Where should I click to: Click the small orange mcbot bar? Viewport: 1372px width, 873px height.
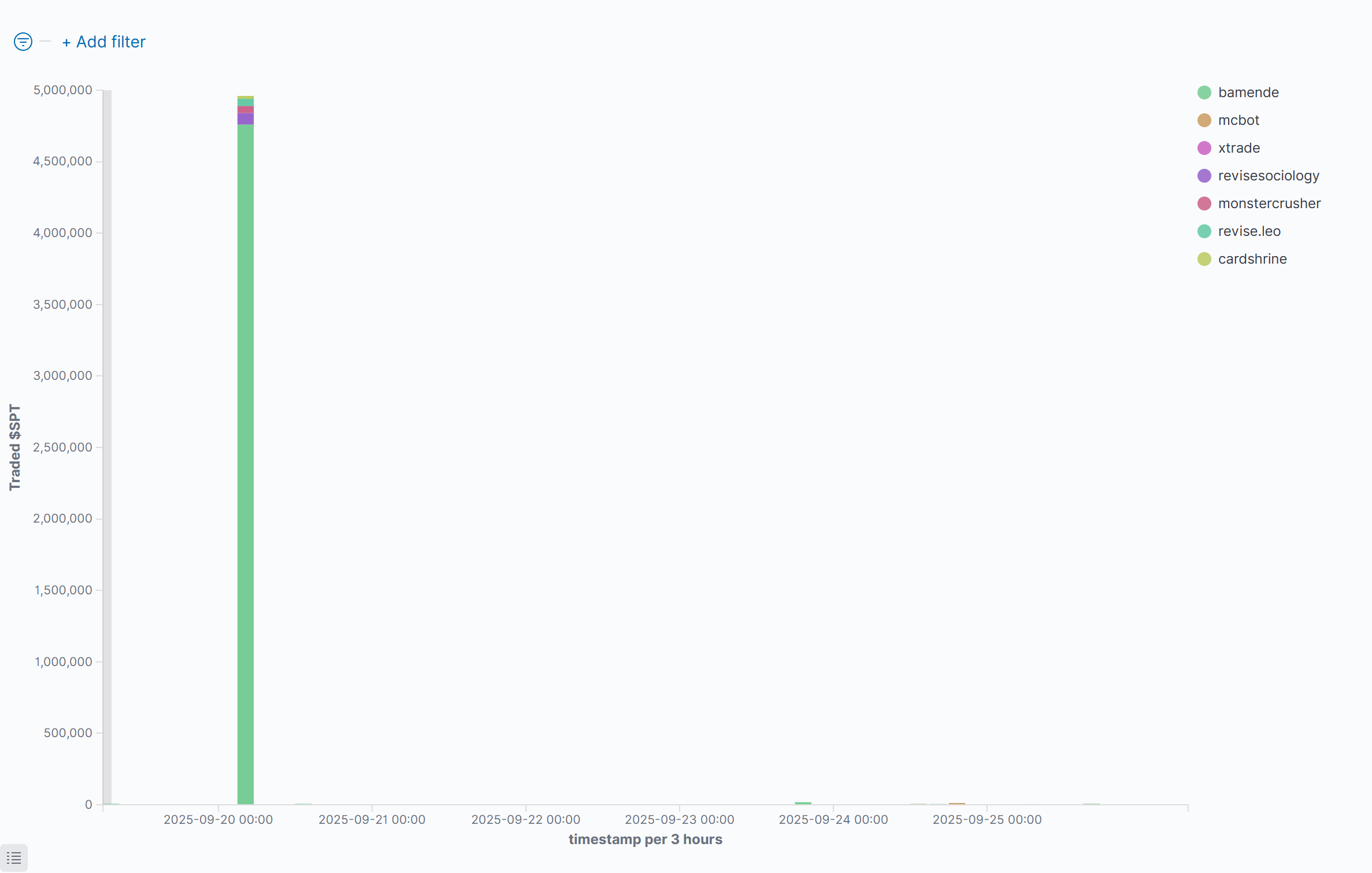(956, 803)
